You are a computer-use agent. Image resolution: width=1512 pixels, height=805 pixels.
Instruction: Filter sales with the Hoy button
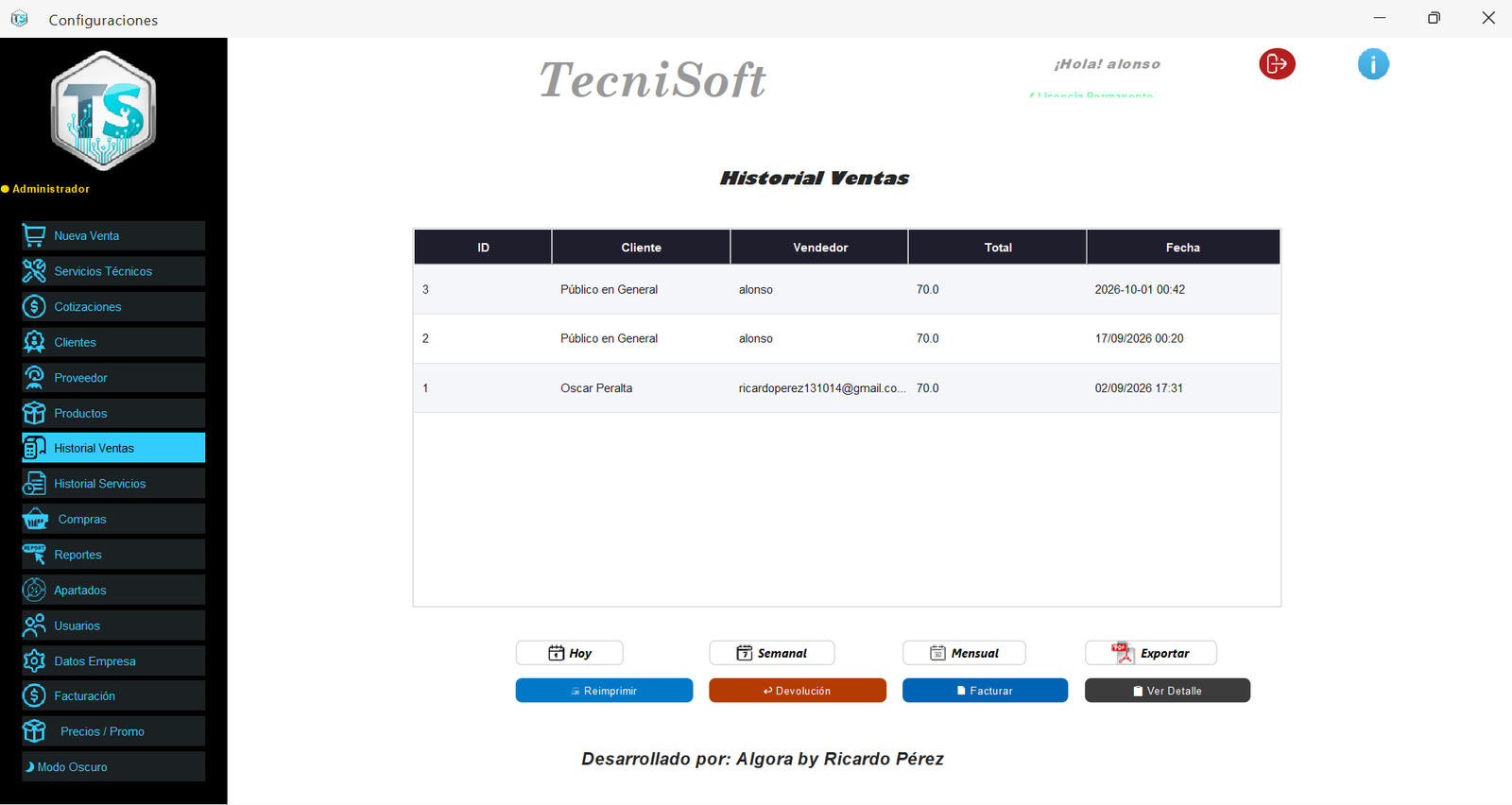tap(570, 653)
